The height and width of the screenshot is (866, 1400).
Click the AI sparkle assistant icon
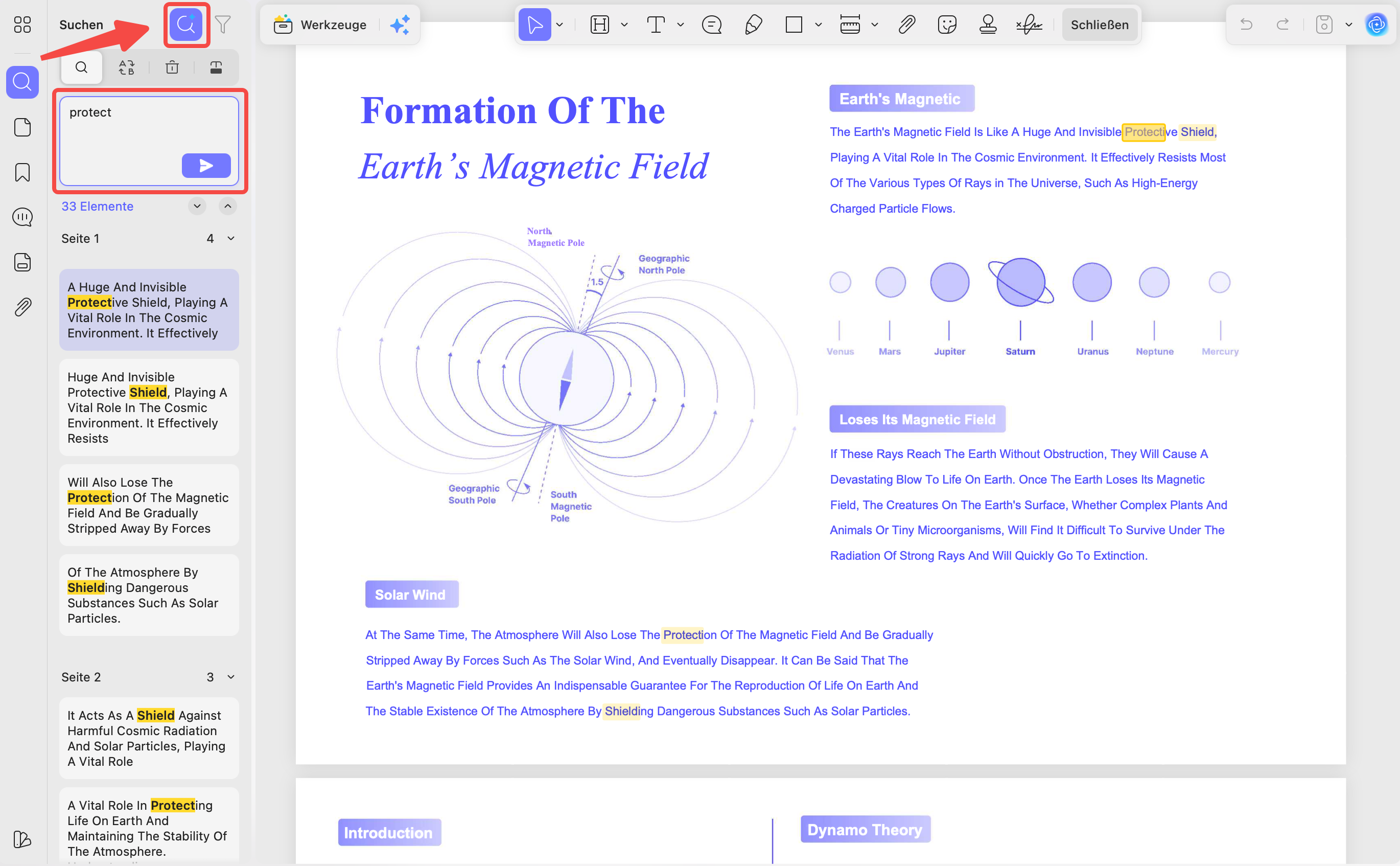[400, 25]
